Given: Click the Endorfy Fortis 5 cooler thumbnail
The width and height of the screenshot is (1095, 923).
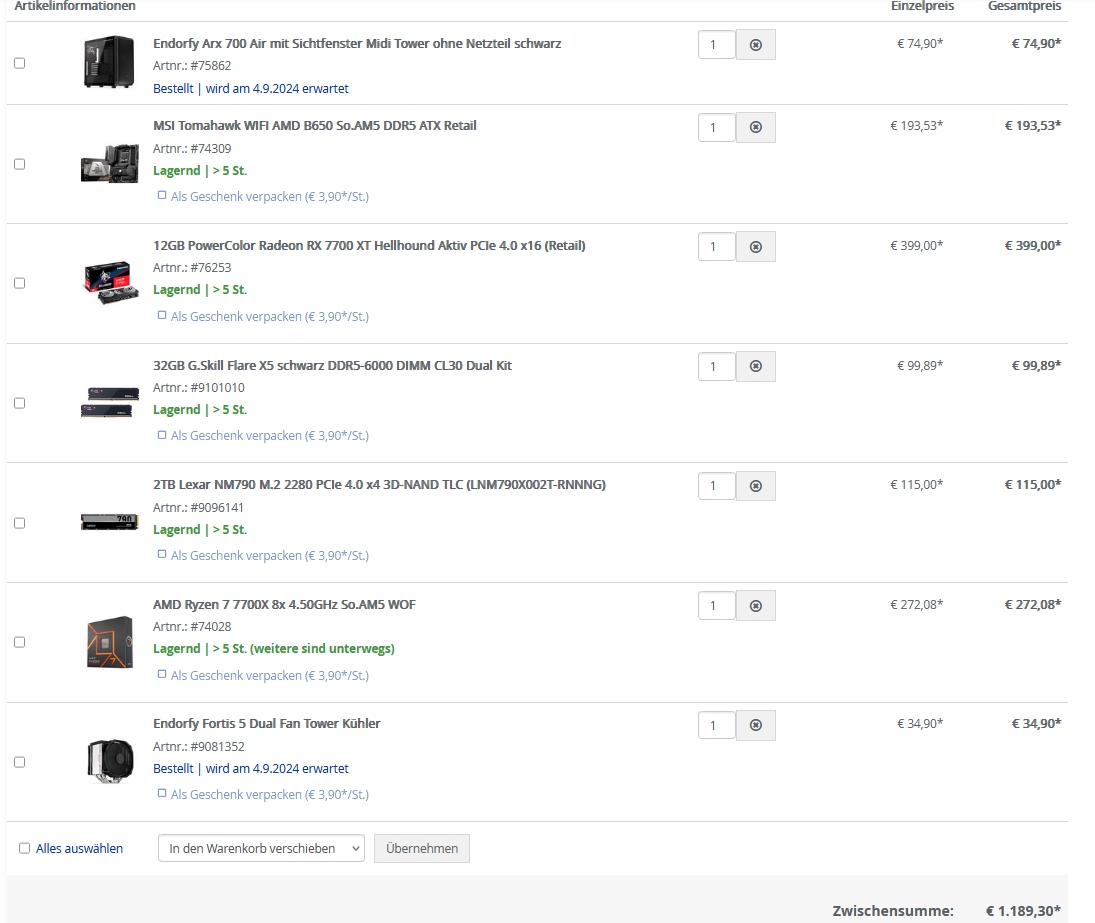Looking at the screenshot, I should click(110, 761).
